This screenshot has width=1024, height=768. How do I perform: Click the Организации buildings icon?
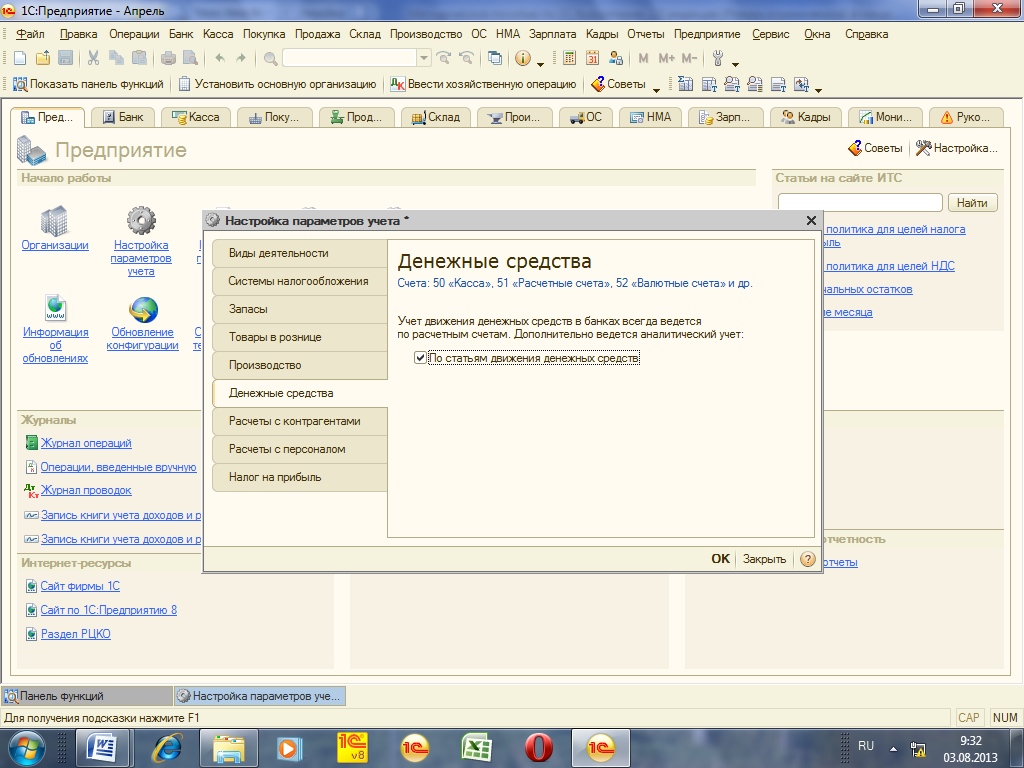(x=55, y=220)
